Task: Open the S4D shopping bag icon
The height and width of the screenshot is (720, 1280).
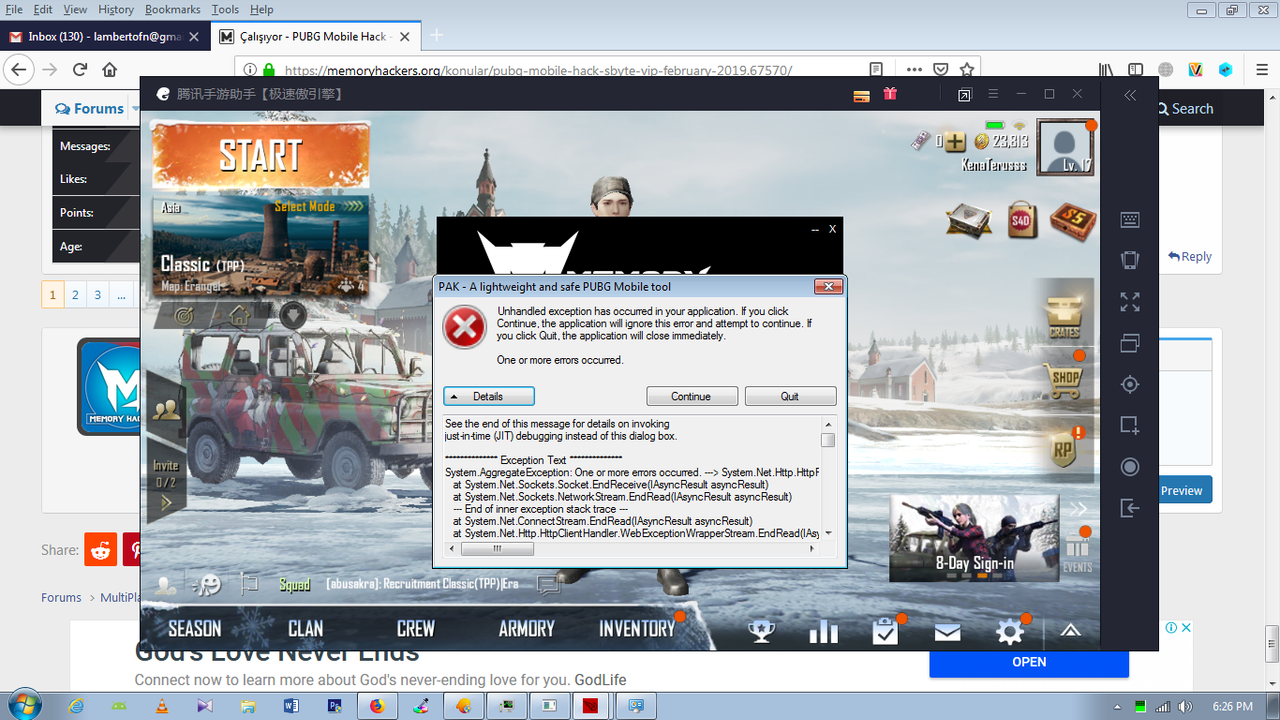Action: tap(1022, 220)
